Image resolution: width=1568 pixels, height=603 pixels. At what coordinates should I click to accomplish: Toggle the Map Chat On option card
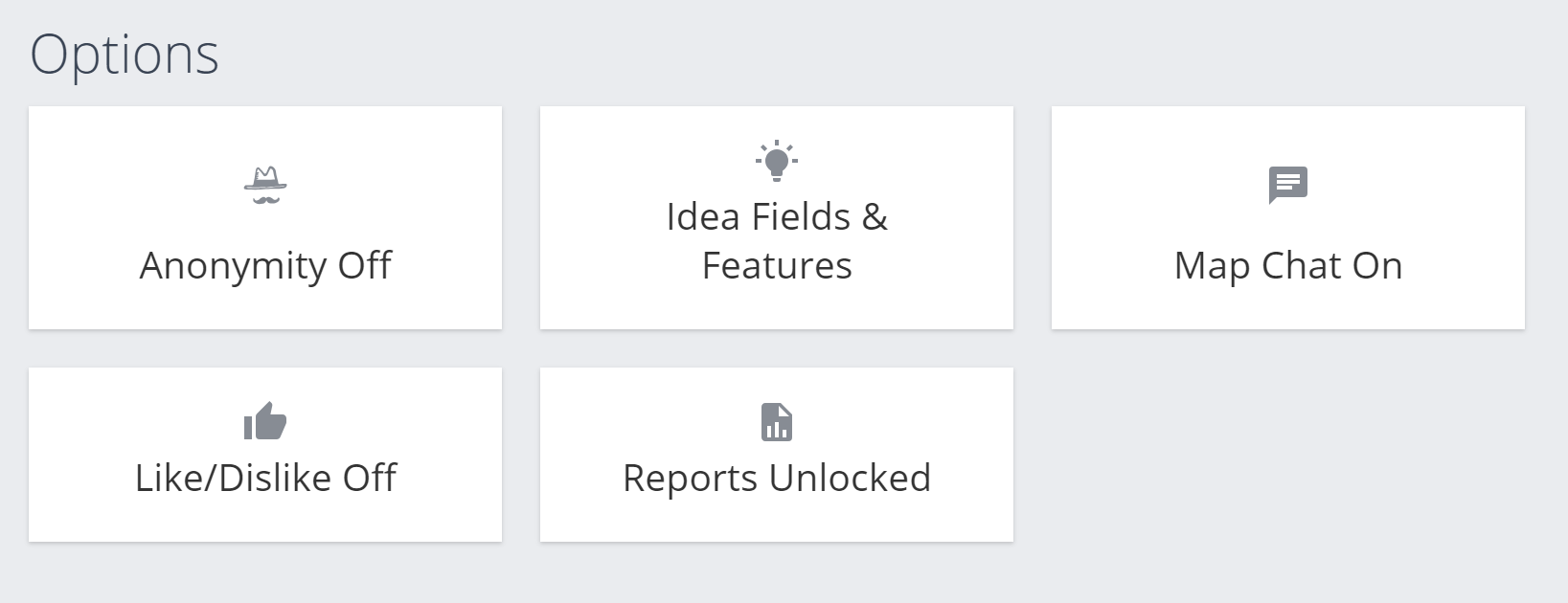pos(1288,218)
